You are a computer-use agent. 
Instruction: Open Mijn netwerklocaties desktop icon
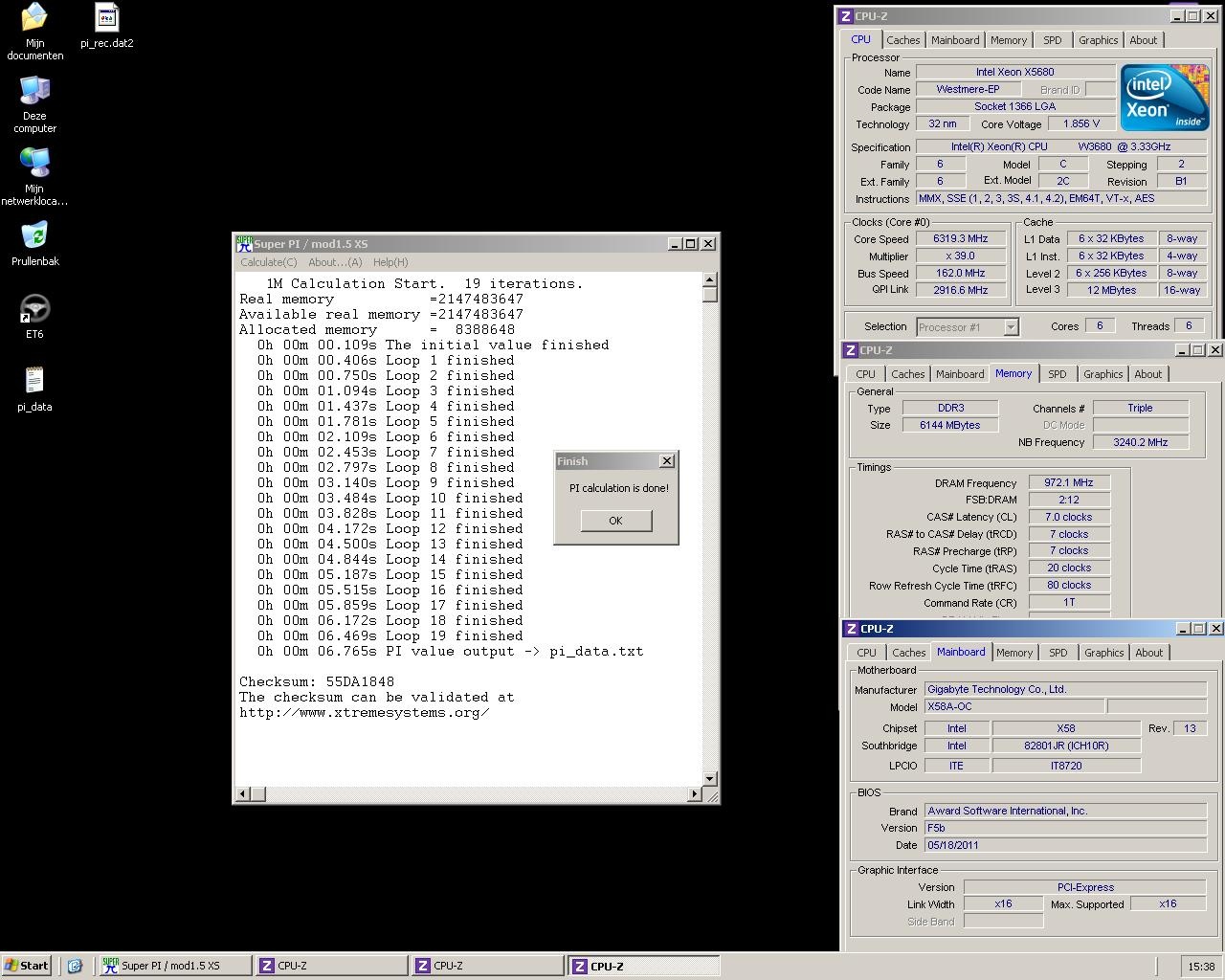pyautogui.click(x=34, y=165)
